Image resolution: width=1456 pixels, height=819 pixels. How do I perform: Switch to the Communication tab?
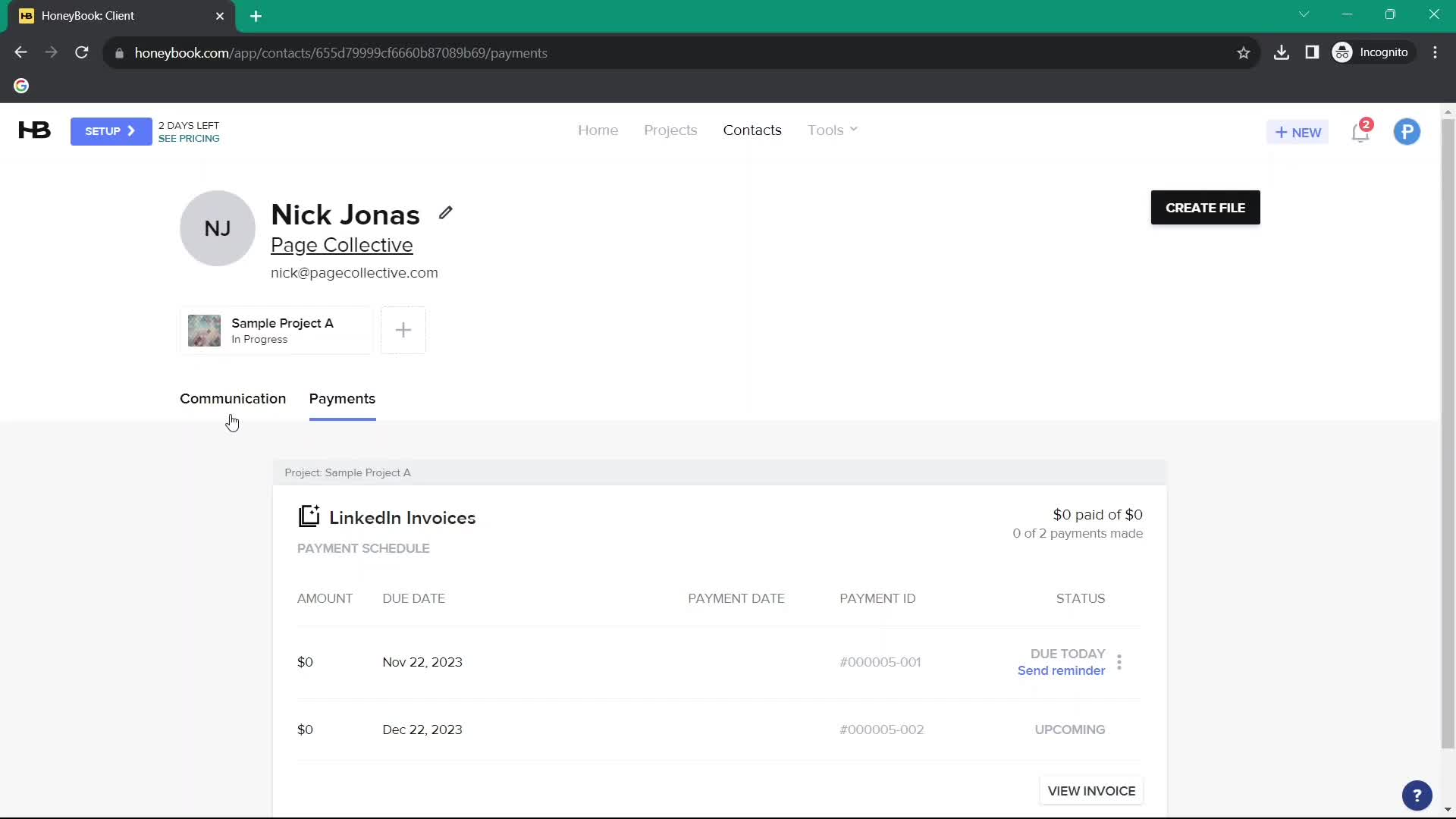233,399
